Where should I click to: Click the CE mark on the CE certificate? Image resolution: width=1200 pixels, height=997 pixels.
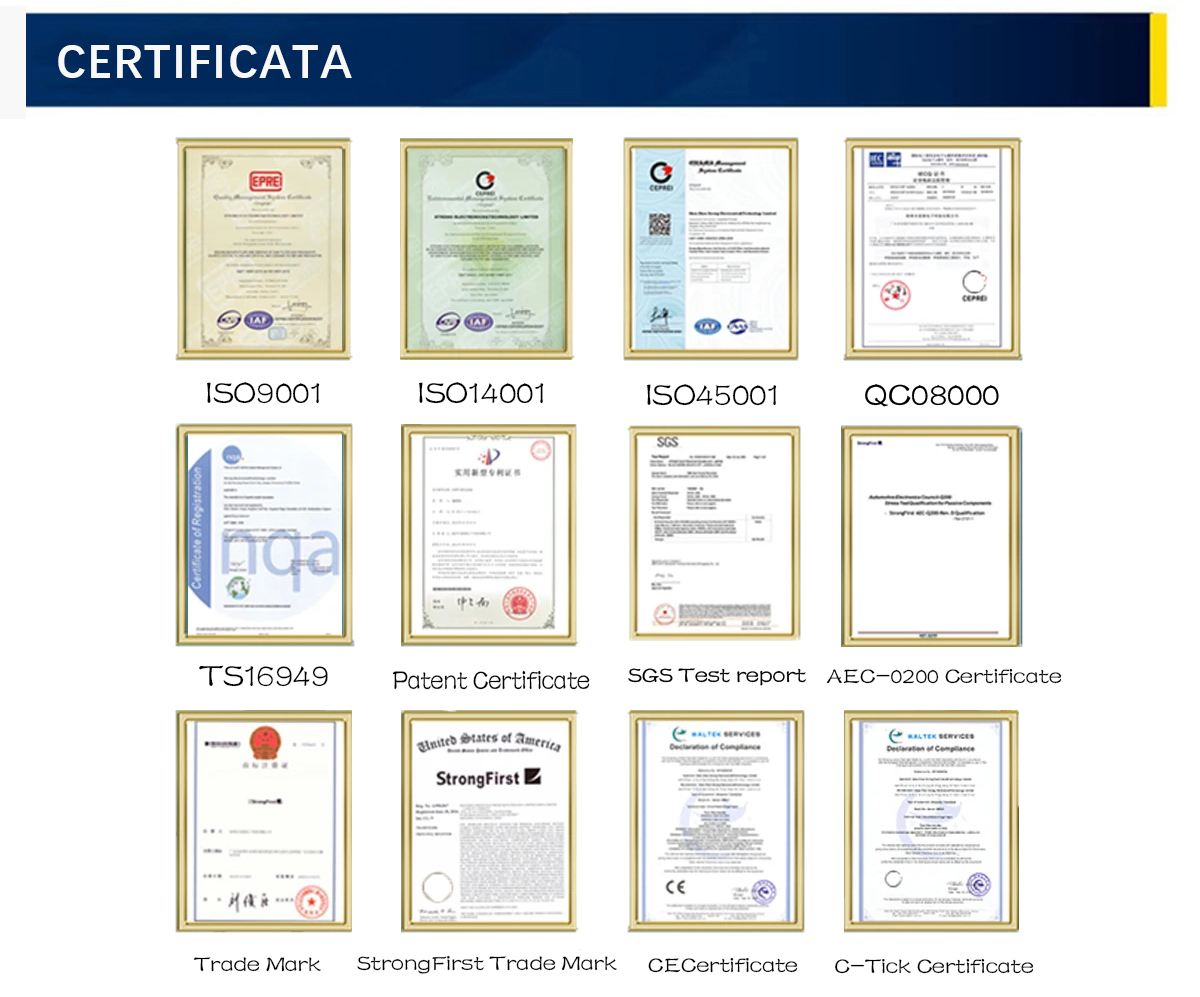coord(676,886)
